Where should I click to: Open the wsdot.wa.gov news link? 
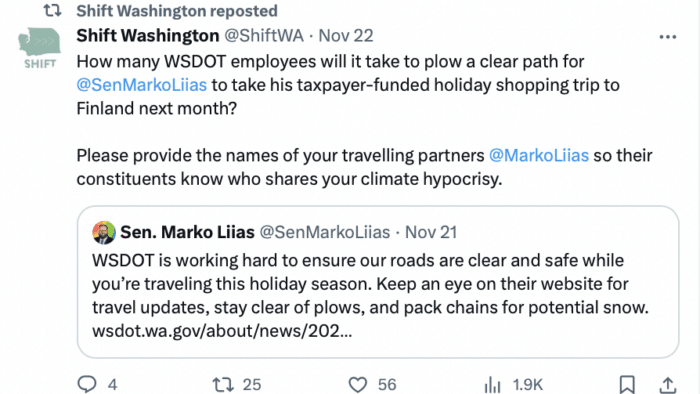point(222,331)
